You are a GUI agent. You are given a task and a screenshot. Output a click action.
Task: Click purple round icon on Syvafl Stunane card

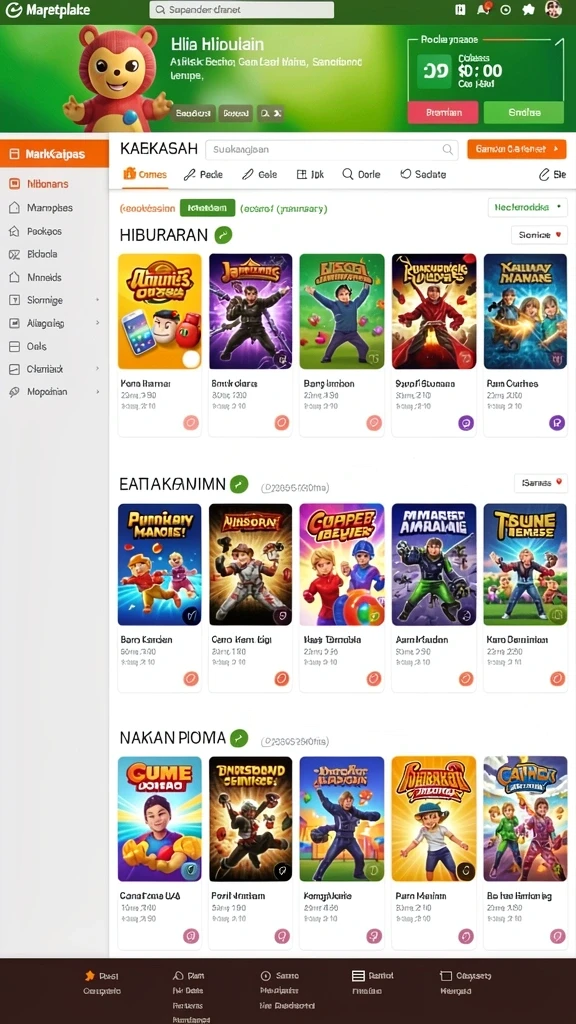pyautogui.click(x=466, y=423)
